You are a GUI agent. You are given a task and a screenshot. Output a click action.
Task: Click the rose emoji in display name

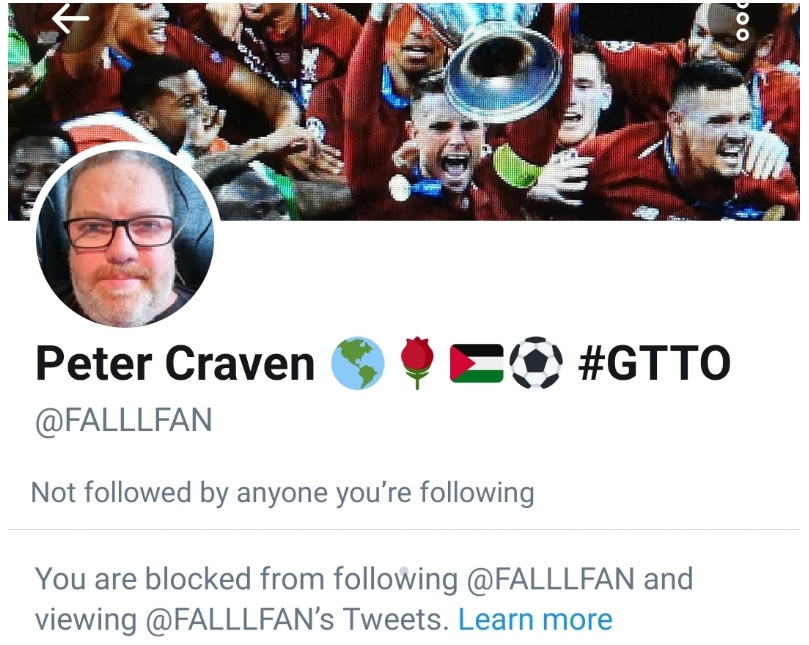point(417,363)
